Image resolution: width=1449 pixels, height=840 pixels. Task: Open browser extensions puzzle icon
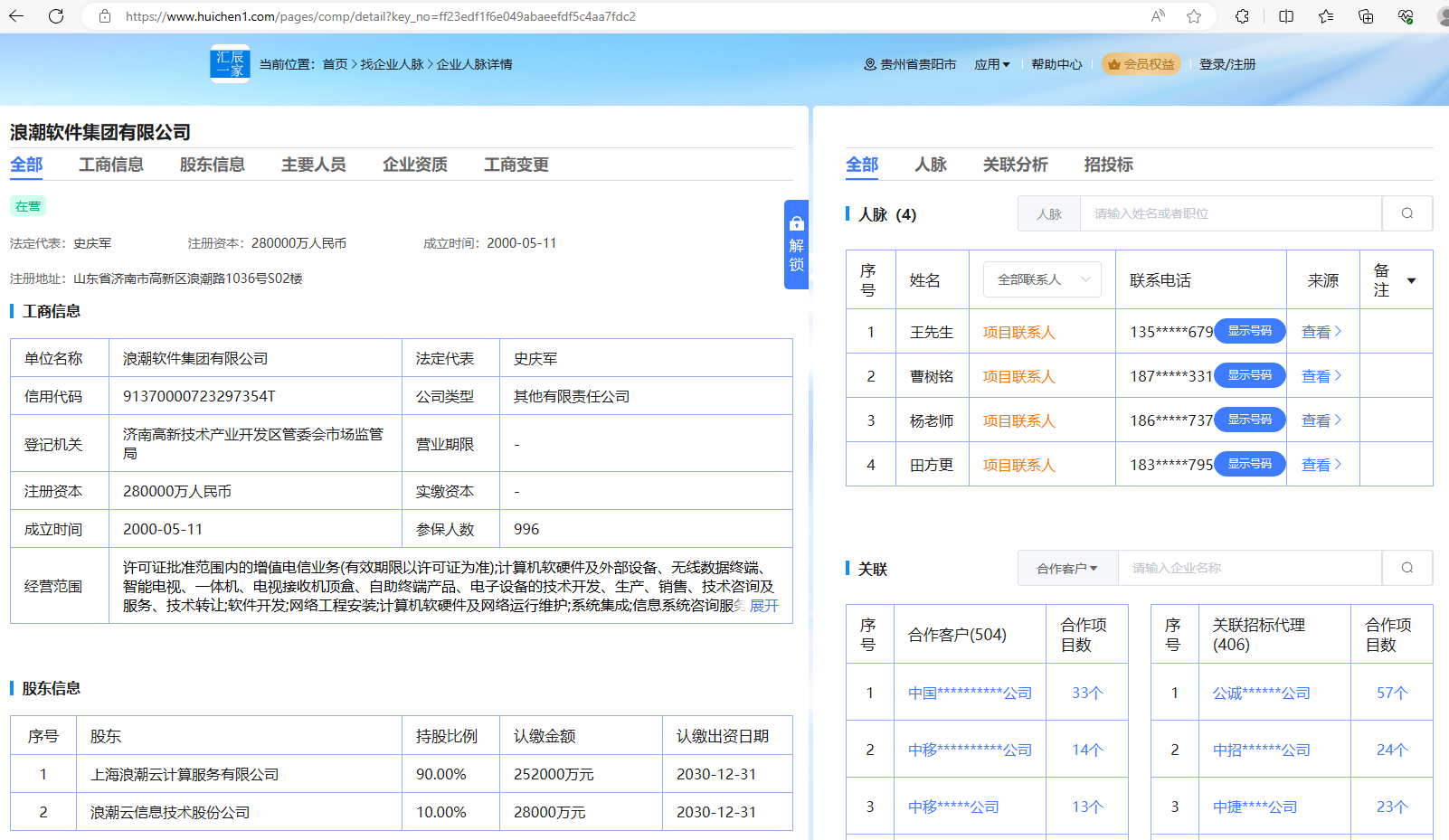click(x=1242, y=16)
